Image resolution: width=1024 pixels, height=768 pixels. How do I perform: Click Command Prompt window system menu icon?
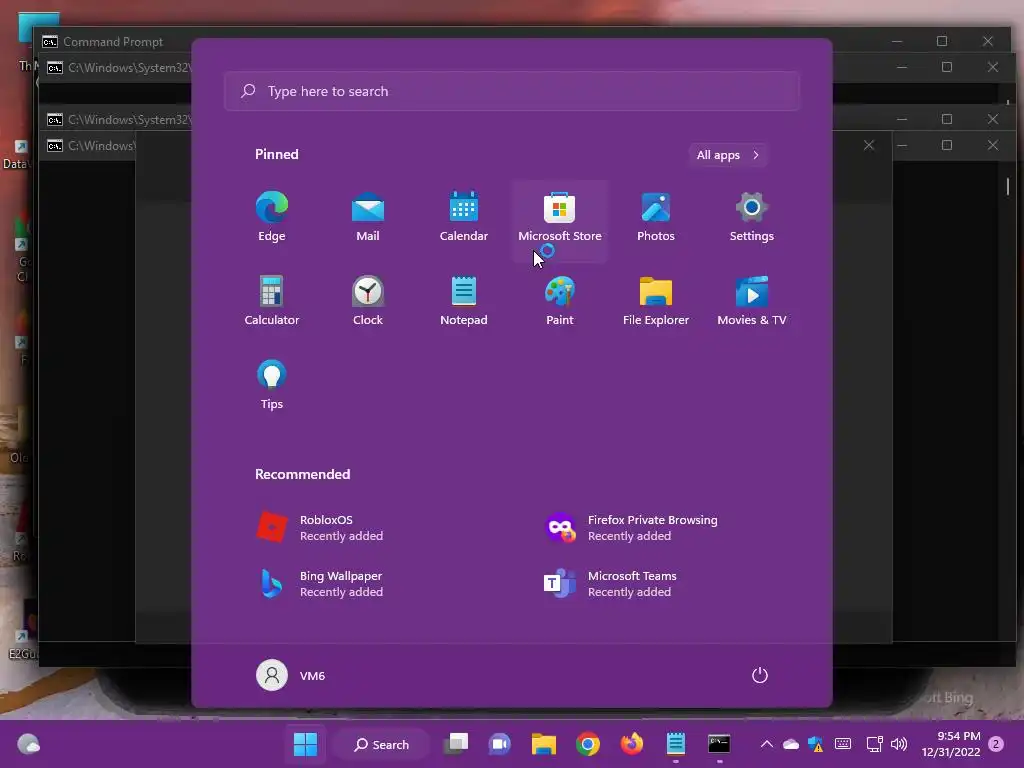tap(50, 42)
